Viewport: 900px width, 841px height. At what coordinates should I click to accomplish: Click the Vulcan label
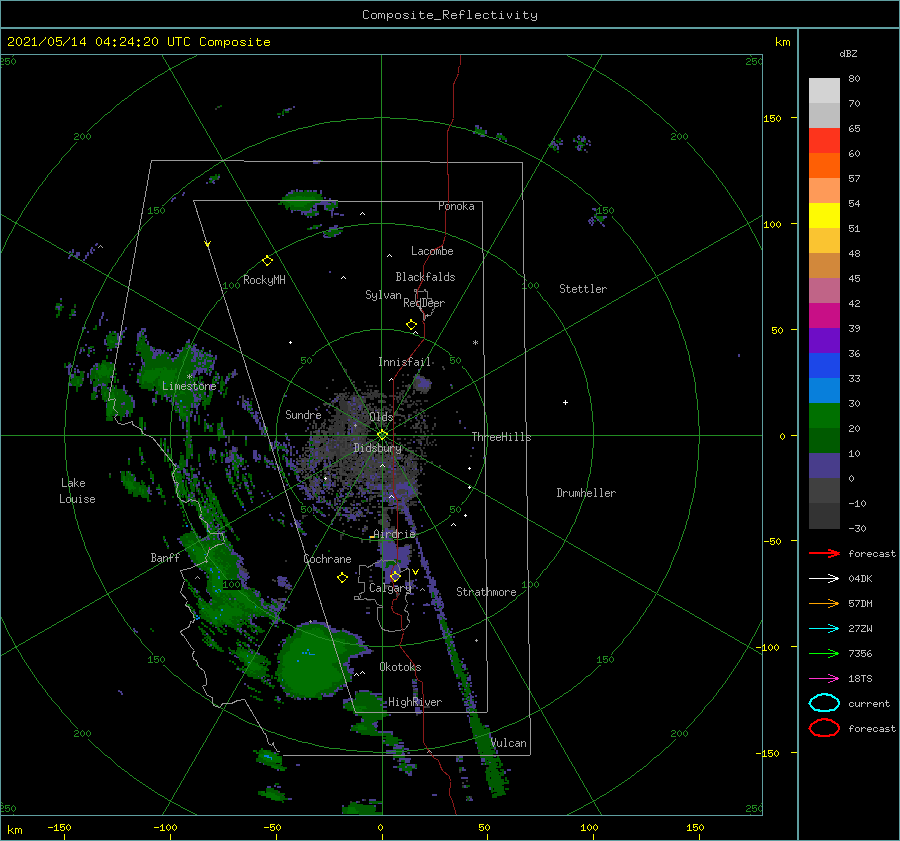[509, 743]
